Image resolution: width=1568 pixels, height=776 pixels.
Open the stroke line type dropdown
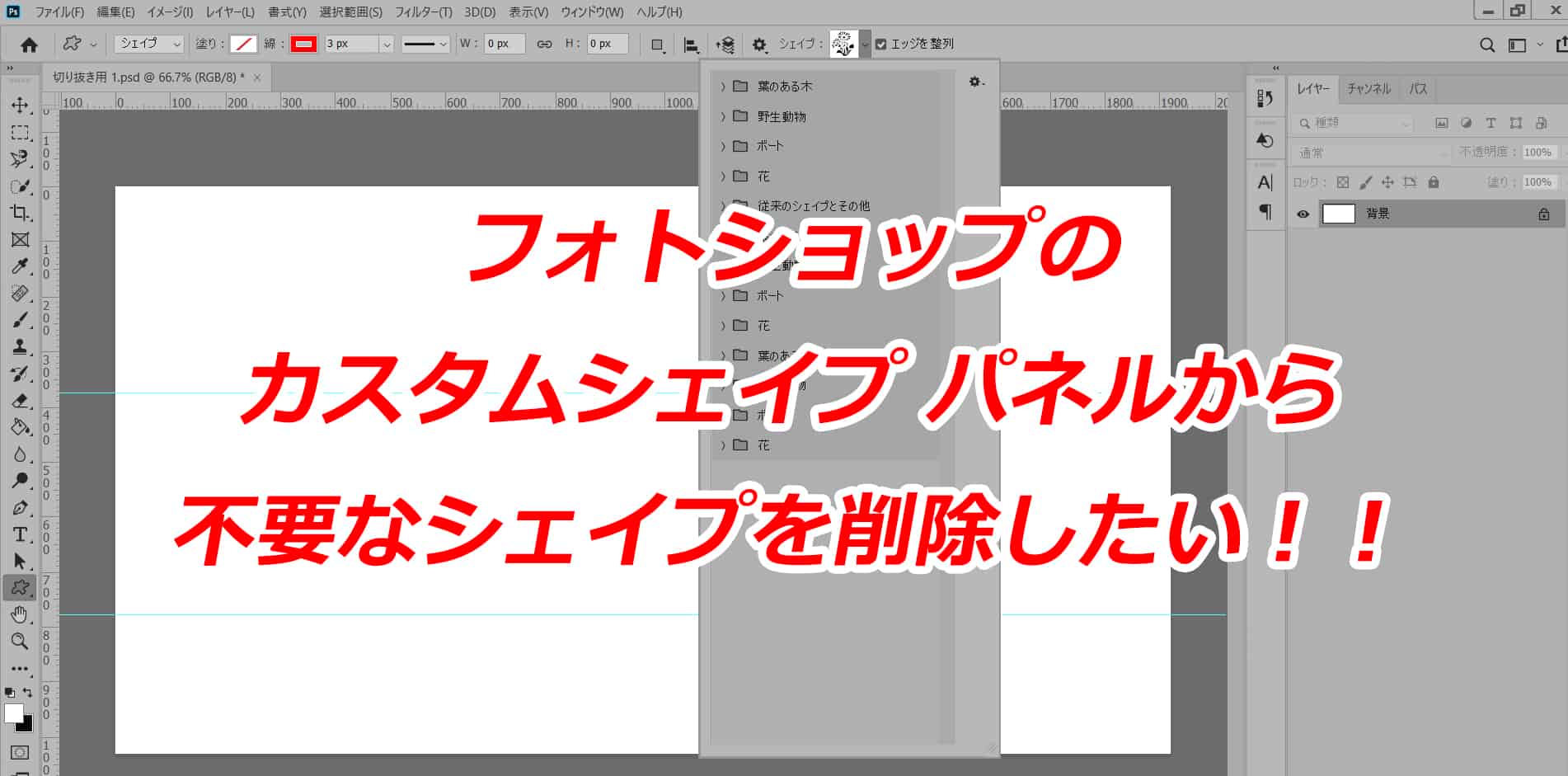pyautogui.click(x=425, y=44)
